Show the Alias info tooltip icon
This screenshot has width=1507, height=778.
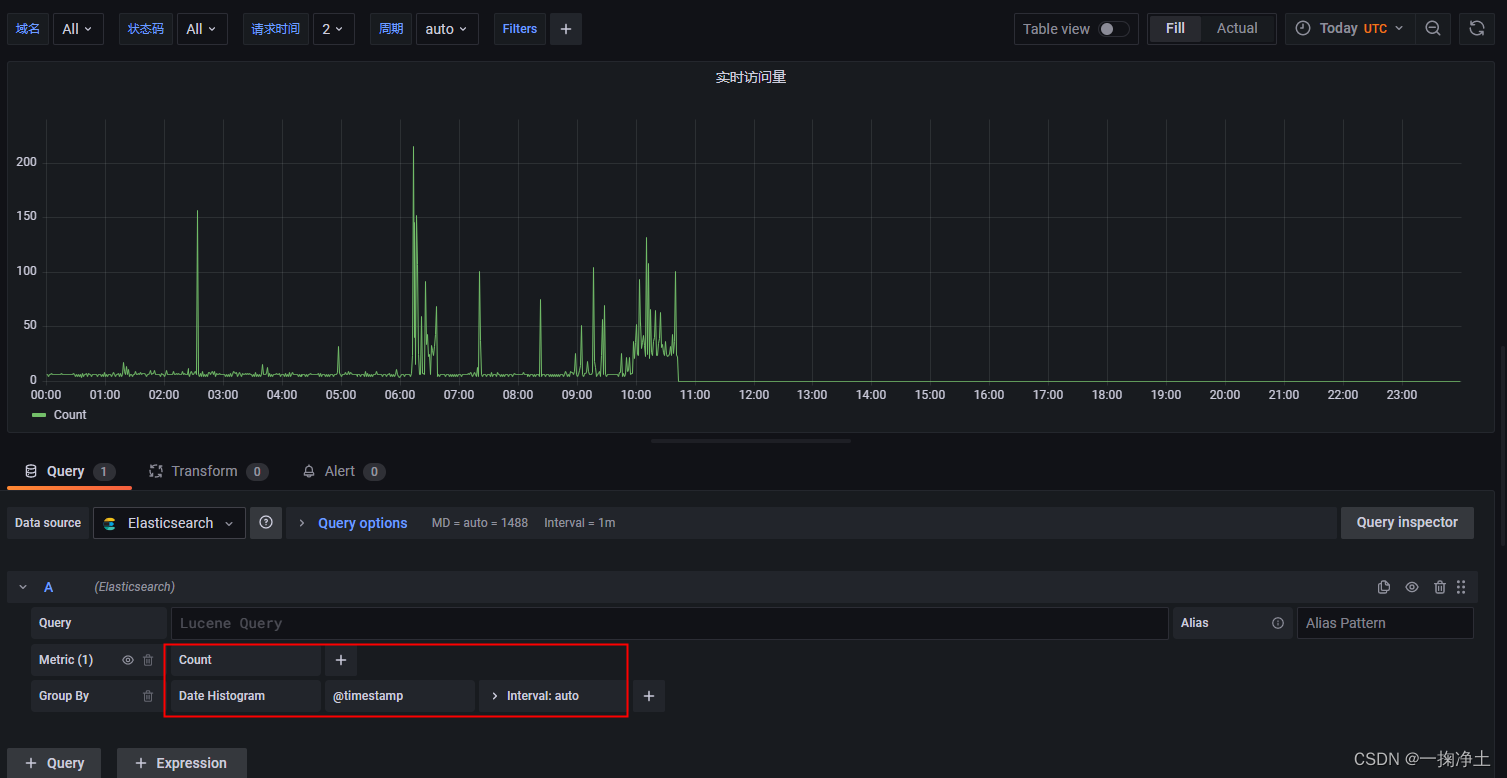[x=1278, y=623]
